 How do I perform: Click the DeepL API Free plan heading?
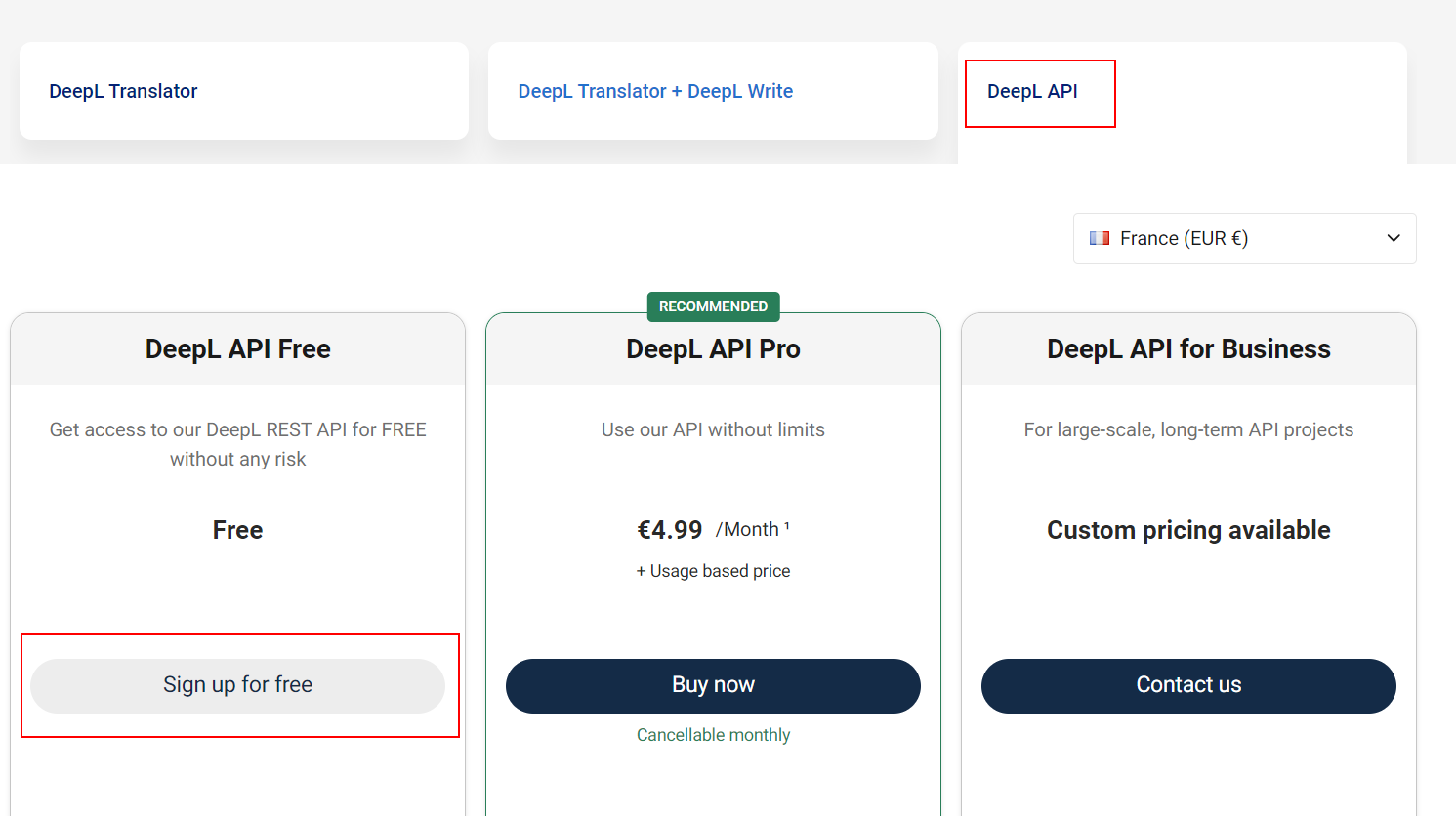[237, 349]
